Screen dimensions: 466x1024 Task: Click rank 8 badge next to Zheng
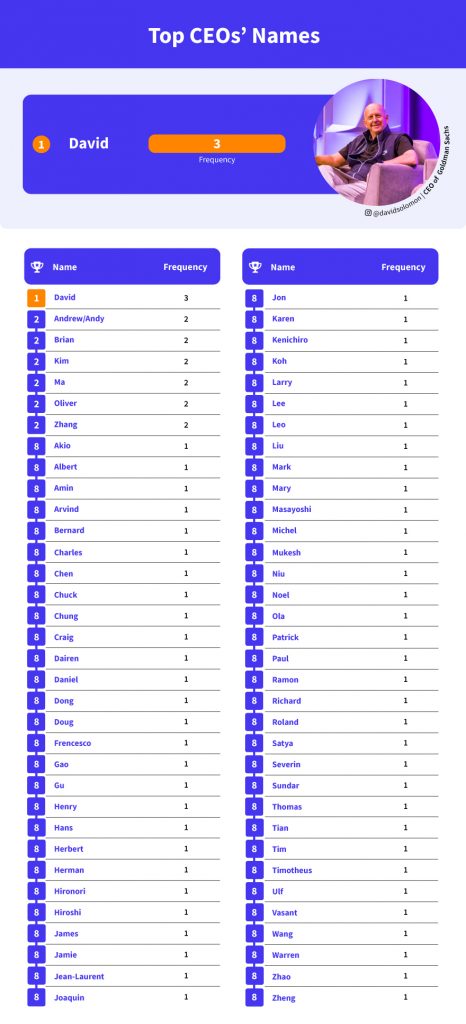[255, 997]
